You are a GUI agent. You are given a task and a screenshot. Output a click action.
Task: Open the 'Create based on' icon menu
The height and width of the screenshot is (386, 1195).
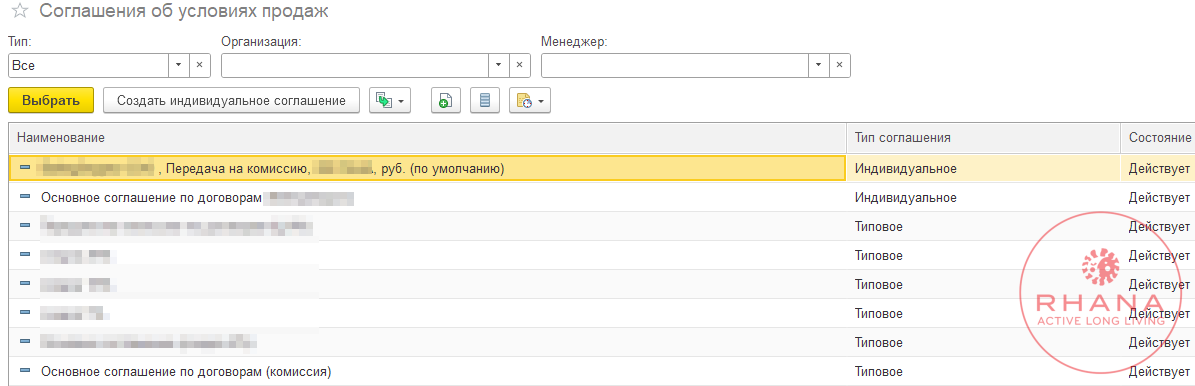389,101
